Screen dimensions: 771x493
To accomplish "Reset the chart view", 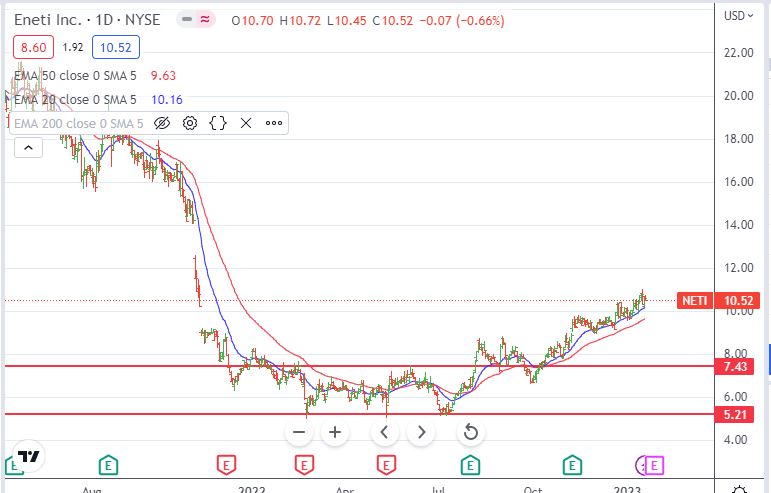I will click(x=471, y=432).
